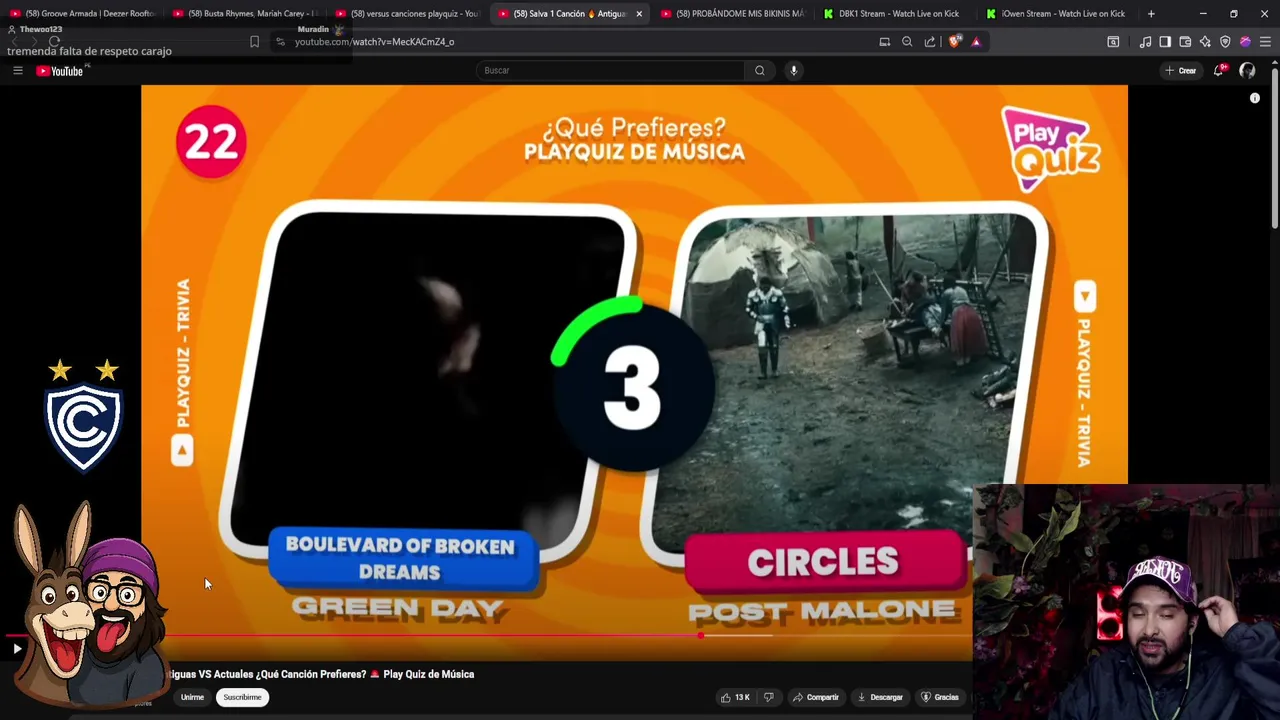Switch to DBK1 Stream Kick tab
This screenshot has height=720, width=1280.
coord(896,14)
